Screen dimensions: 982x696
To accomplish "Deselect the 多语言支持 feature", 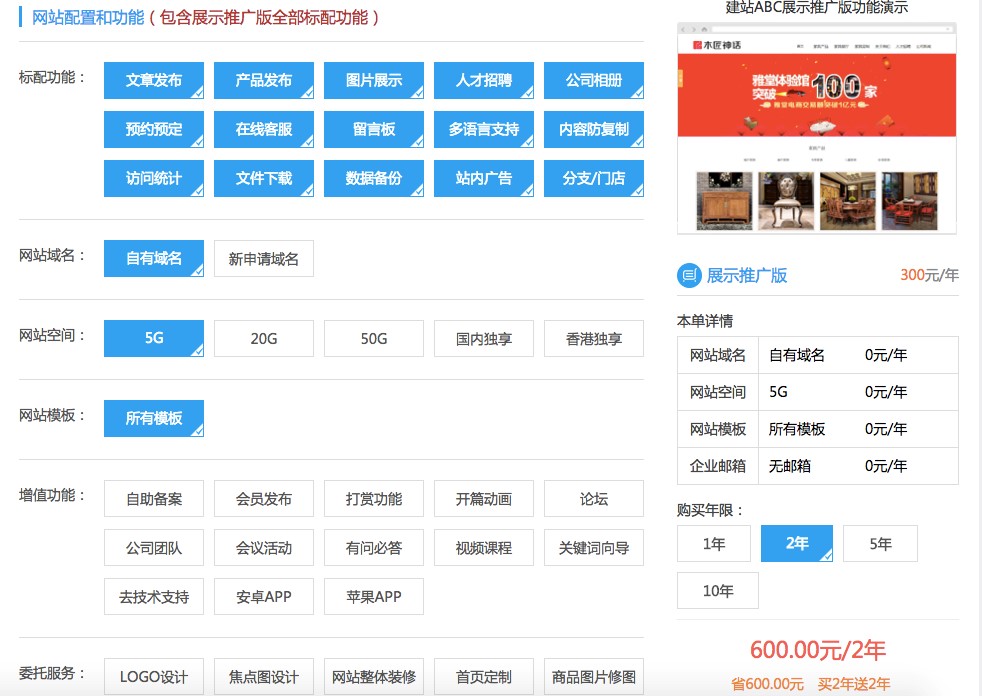I will (483, 130).
